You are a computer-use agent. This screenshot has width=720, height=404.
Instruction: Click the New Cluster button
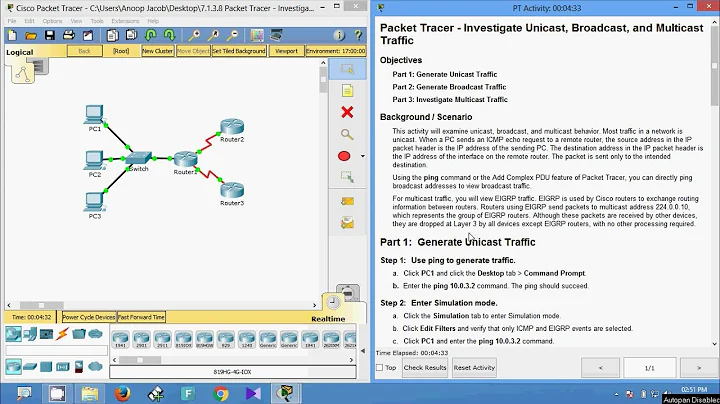[158, 51]
